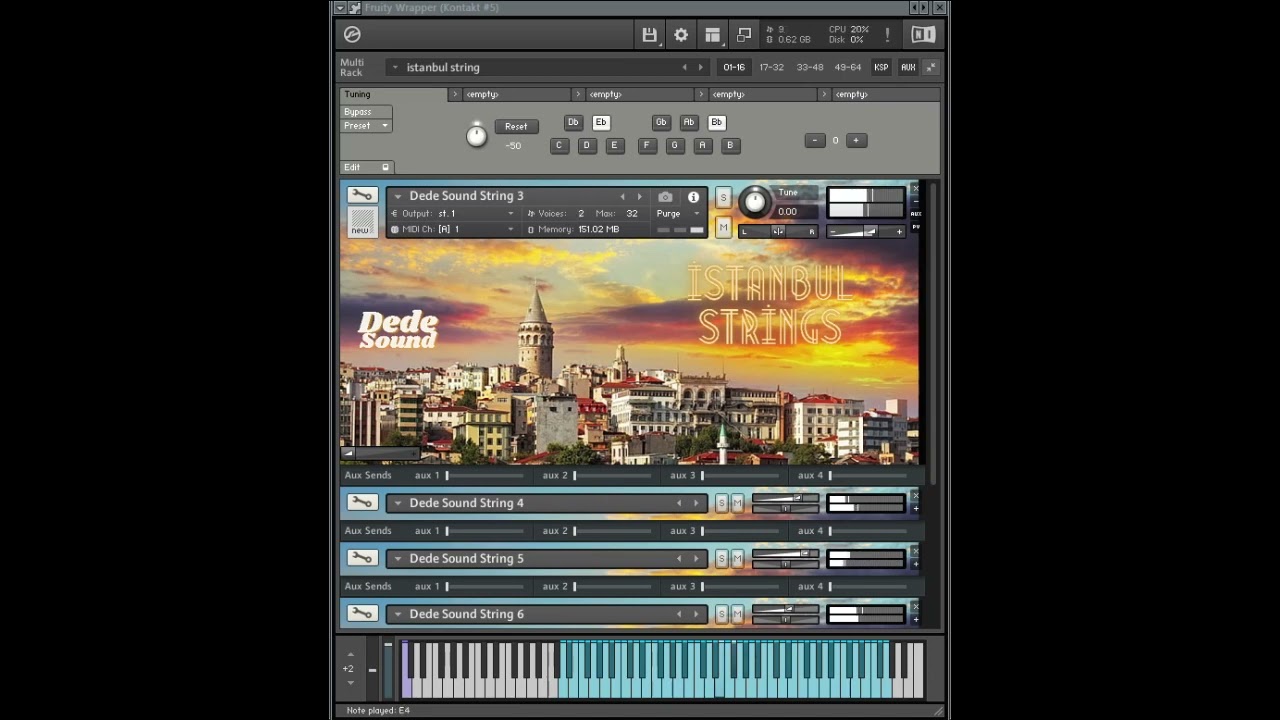This screenshot has width=1280, height=720.
Task: Open wrench edit mode for String 3
Action: [362, 195]
